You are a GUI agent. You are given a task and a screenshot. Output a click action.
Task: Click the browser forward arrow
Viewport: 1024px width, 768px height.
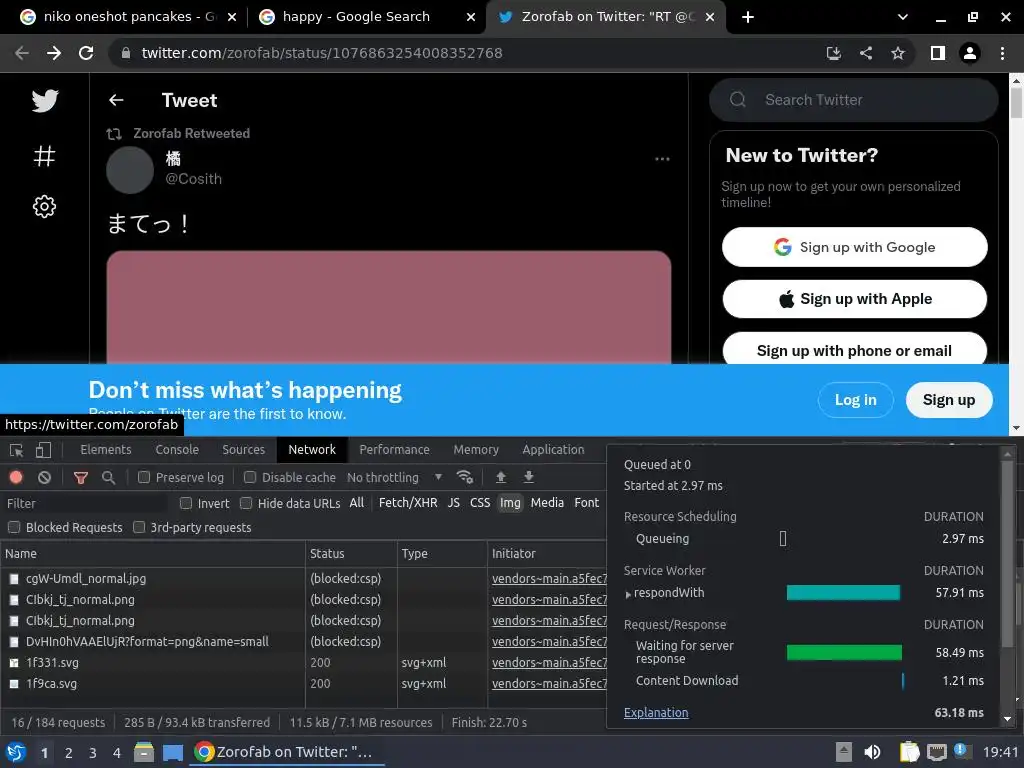[54, 53]
